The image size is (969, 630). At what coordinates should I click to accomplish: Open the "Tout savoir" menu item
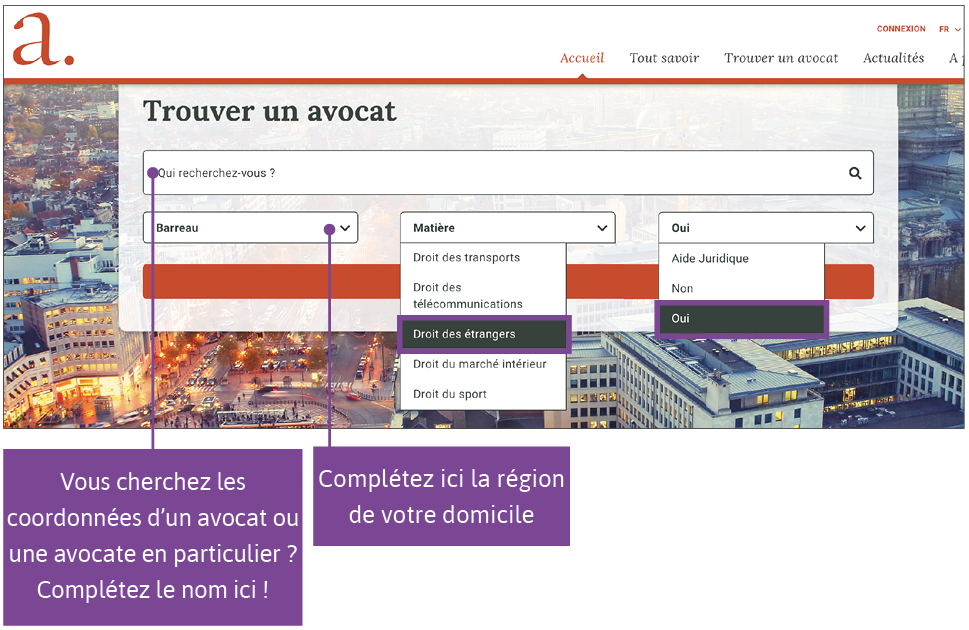pyautogui.click(x=664, y=58)
